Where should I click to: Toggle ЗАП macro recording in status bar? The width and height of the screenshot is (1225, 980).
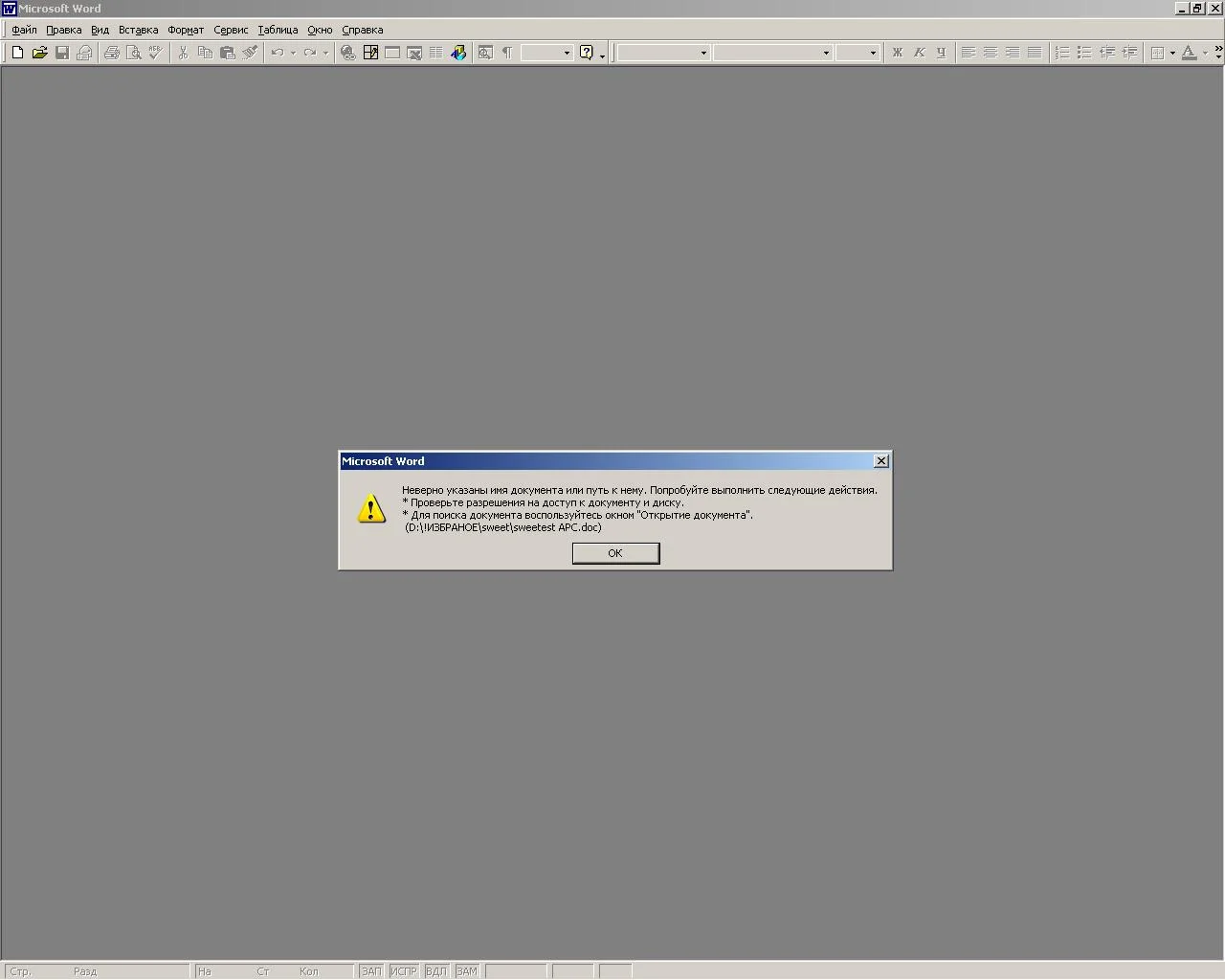point(371,971)
